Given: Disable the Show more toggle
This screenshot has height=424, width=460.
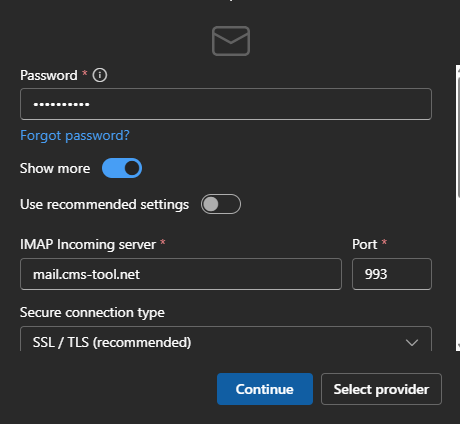Looking at the screenshot, I should [x=122, y=168].
